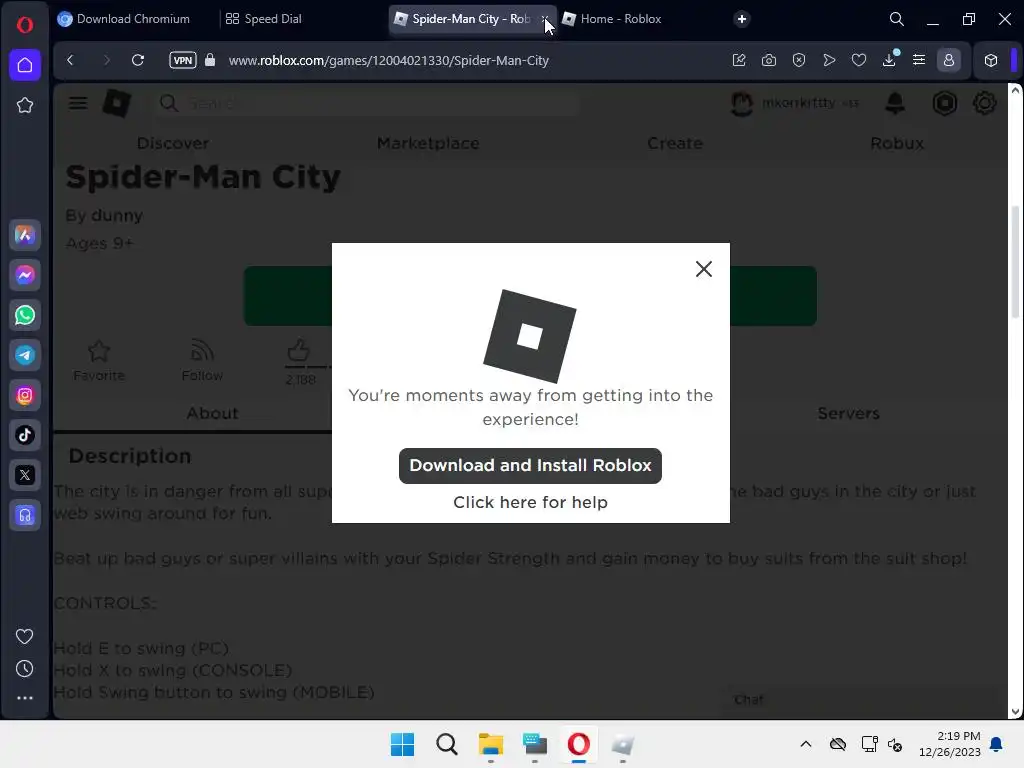Click the Opera logo menu icon
Screen dimensions: 1024x768
point(25,25)
